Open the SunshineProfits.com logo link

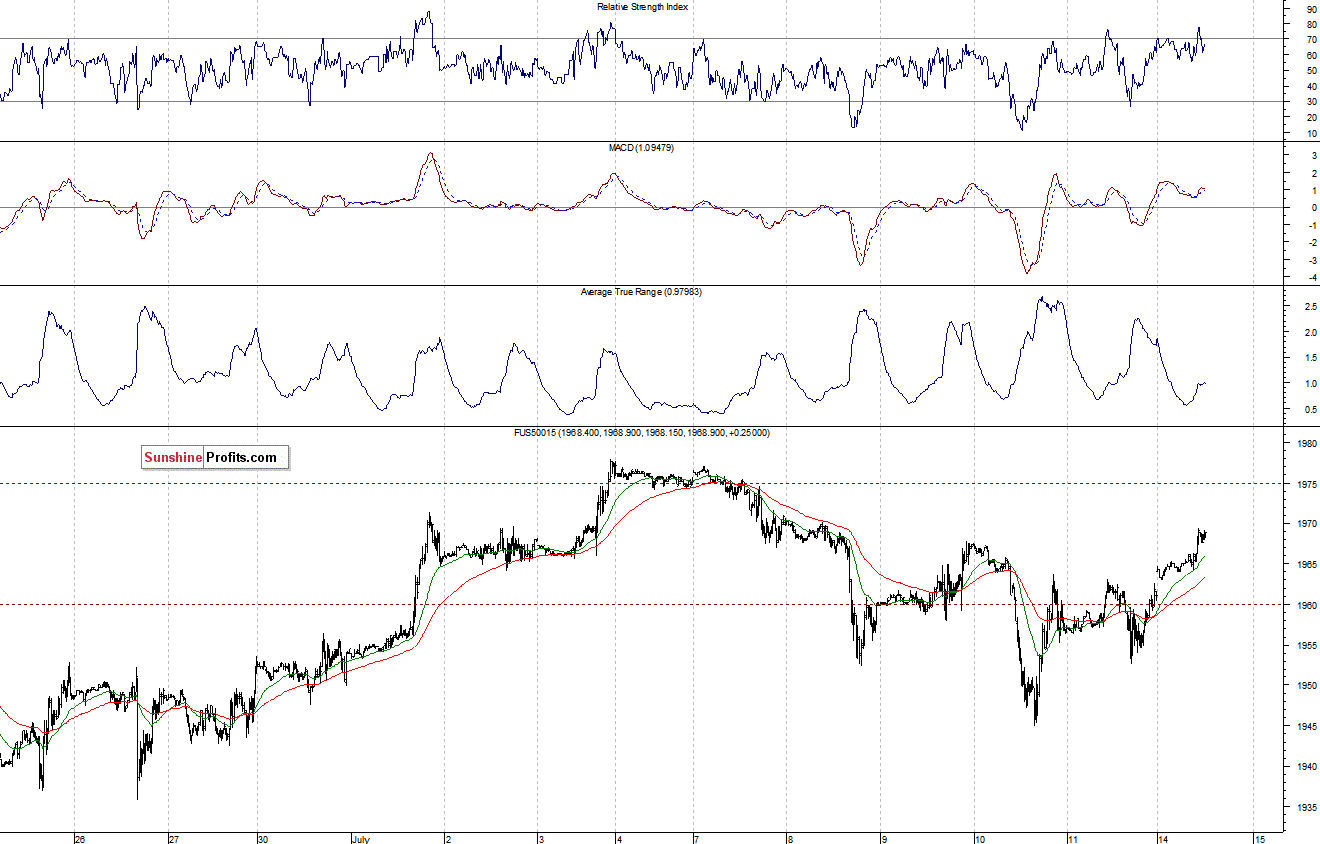215,458
